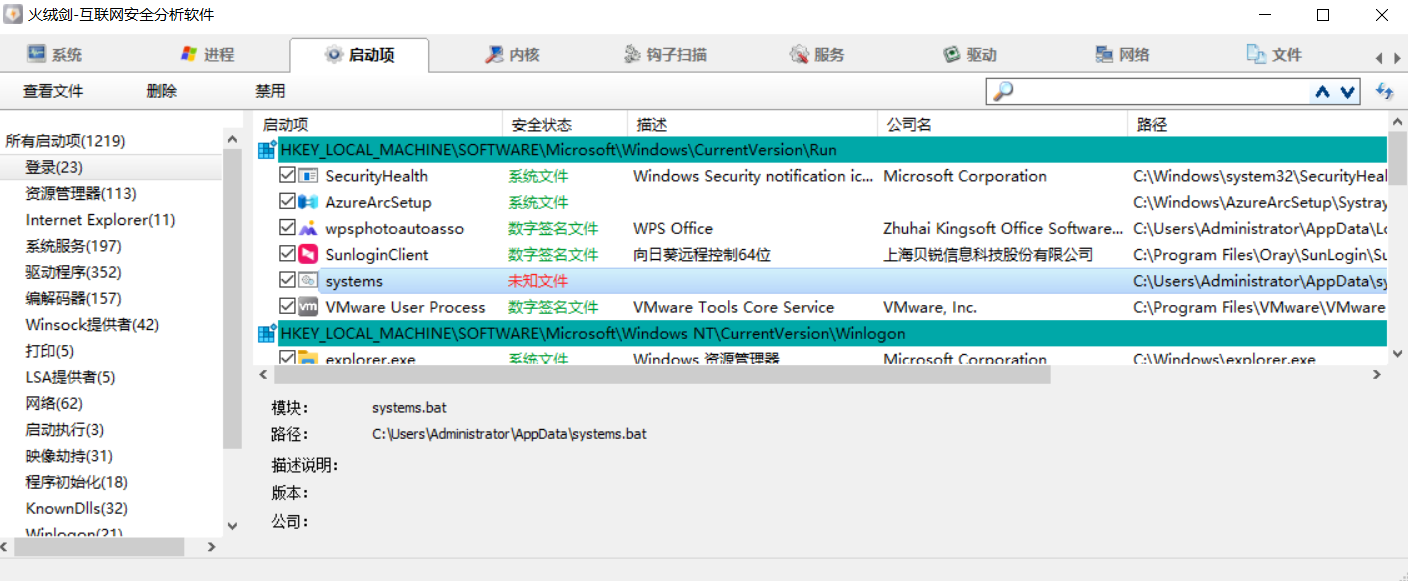Sort by 路径 column header

click(x=1257, y=124)
